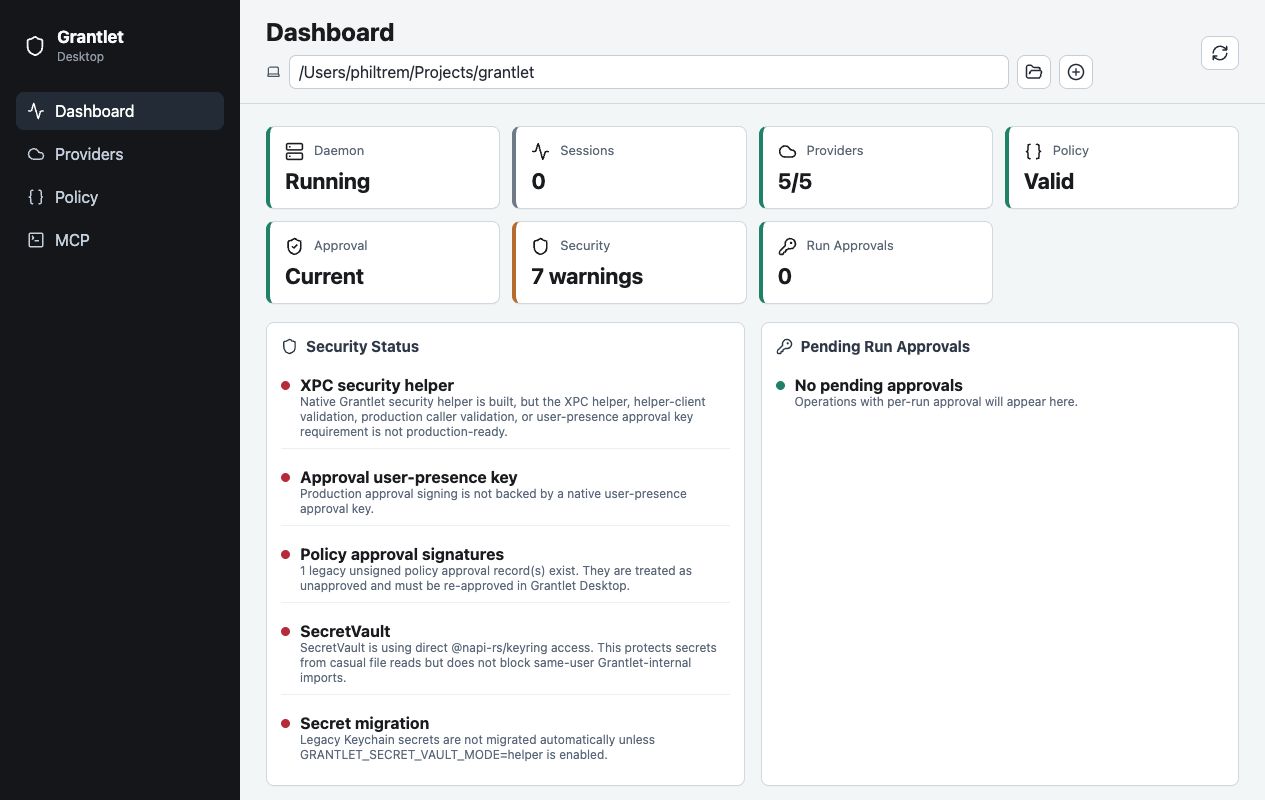Click the MCP terminal icon in sidebar
This screenshot has height=800, width=1265.
point(36,240)
